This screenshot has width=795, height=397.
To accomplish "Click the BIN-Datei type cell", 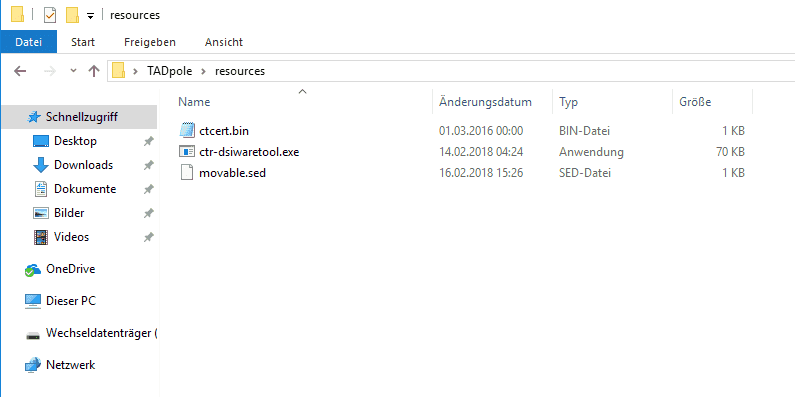I will pyautogui.click(x=584, y=131).
